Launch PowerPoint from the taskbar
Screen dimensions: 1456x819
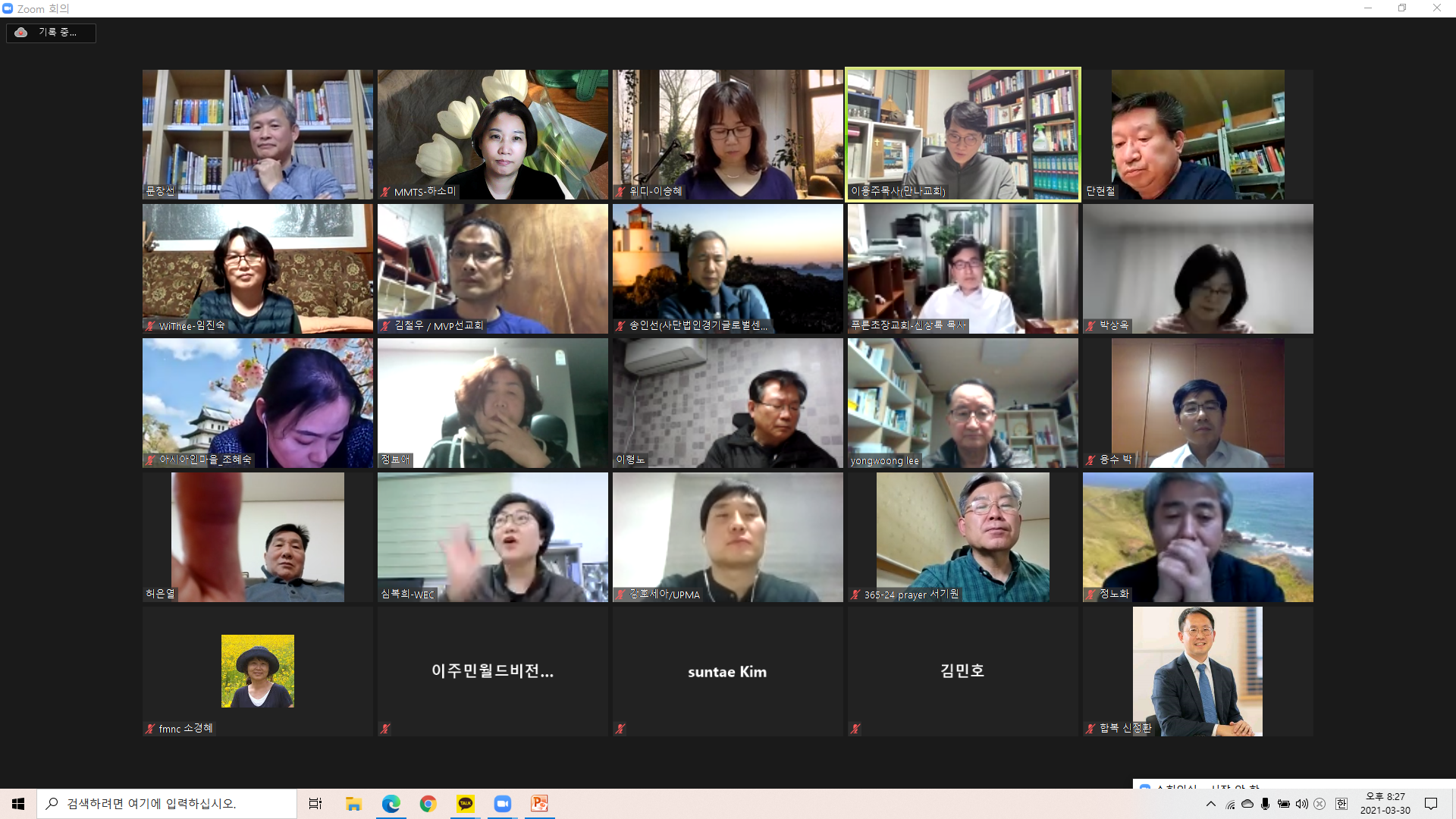point(539,804)
